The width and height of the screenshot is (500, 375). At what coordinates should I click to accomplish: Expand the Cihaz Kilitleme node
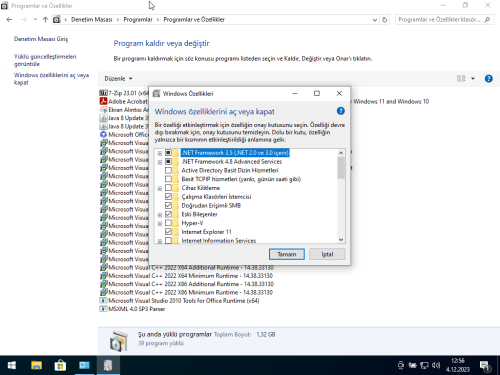pos(160,188)
